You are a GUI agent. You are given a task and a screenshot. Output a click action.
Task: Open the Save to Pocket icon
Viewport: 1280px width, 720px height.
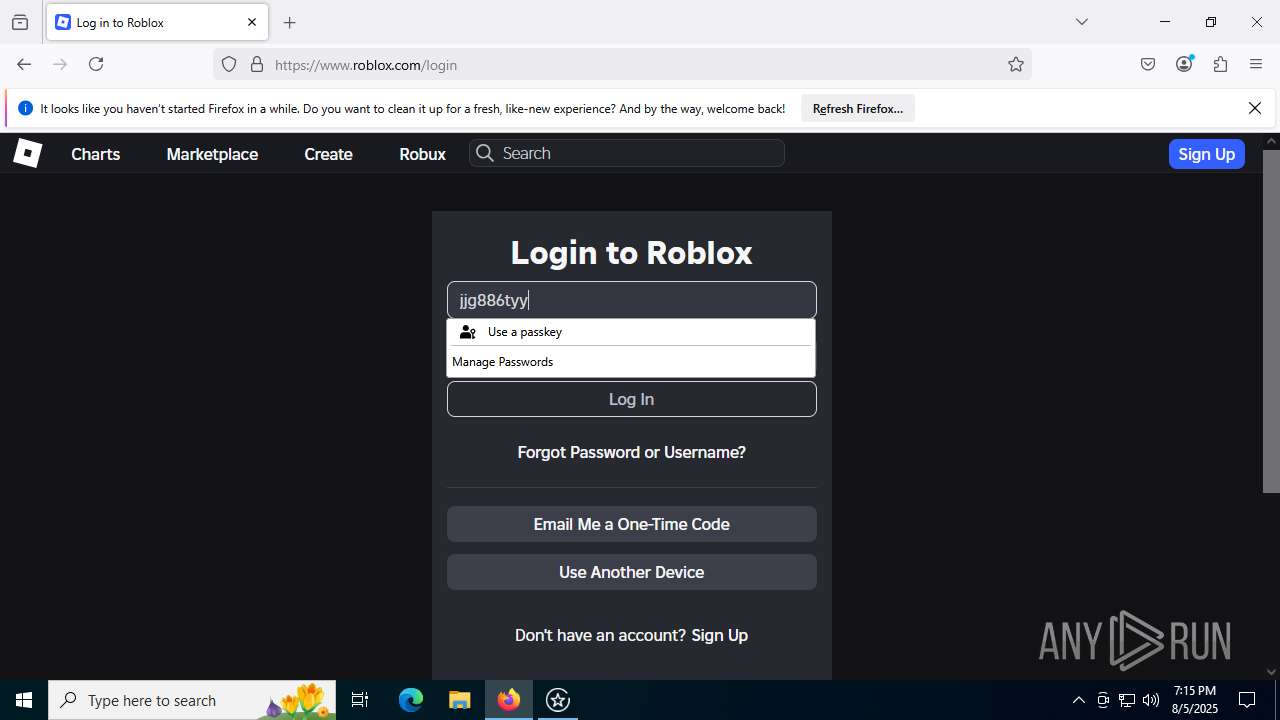pyautogui.click(x=1148, y=64)
